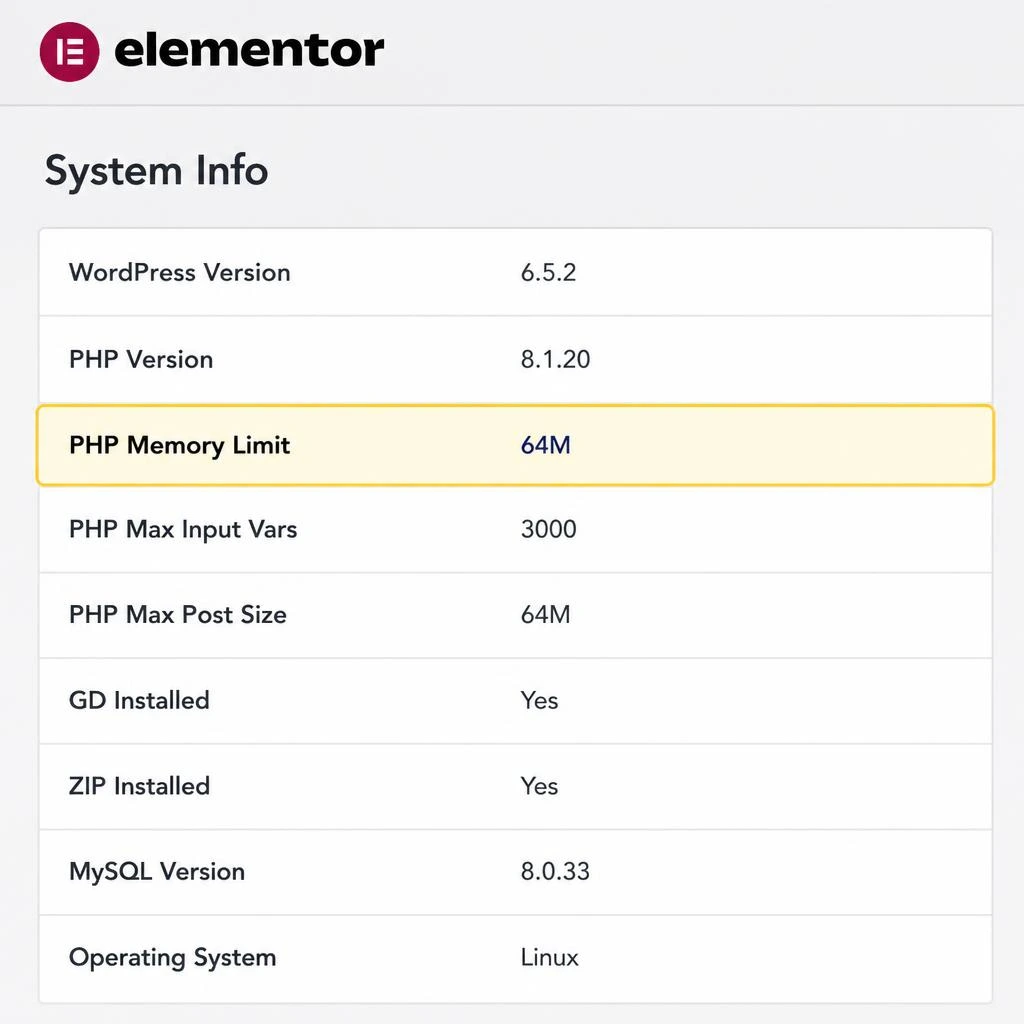Click the PHP Memory Limit label
Screen dimensions: 1024x1024
point(180,445)
